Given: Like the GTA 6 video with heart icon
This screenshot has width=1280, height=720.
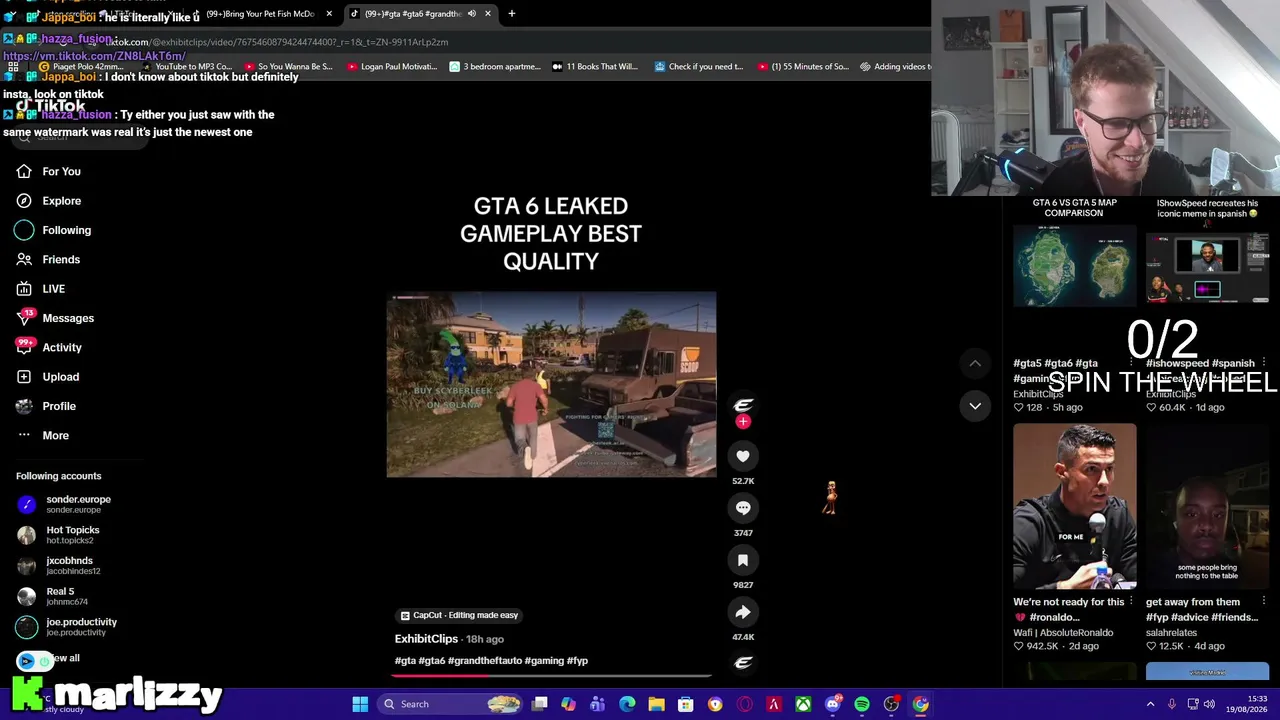Looking at the screenshot, I should (743, 456).
